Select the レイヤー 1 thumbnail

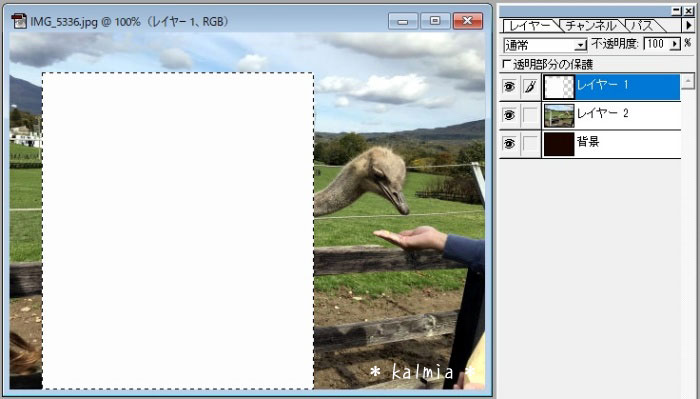pos(559,87)
